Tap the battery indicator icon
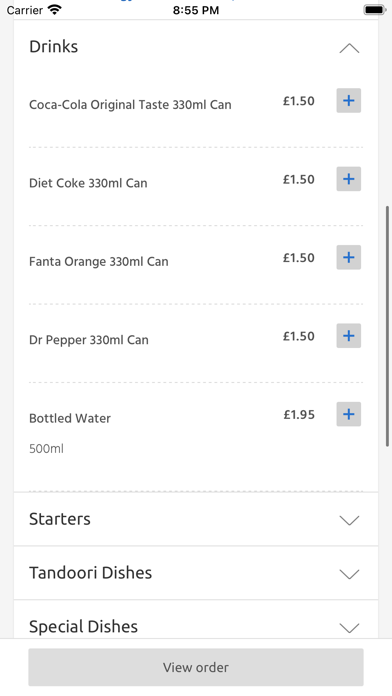Screen dimensions: 392x696 pyautogui.click(x=375, y=10)
